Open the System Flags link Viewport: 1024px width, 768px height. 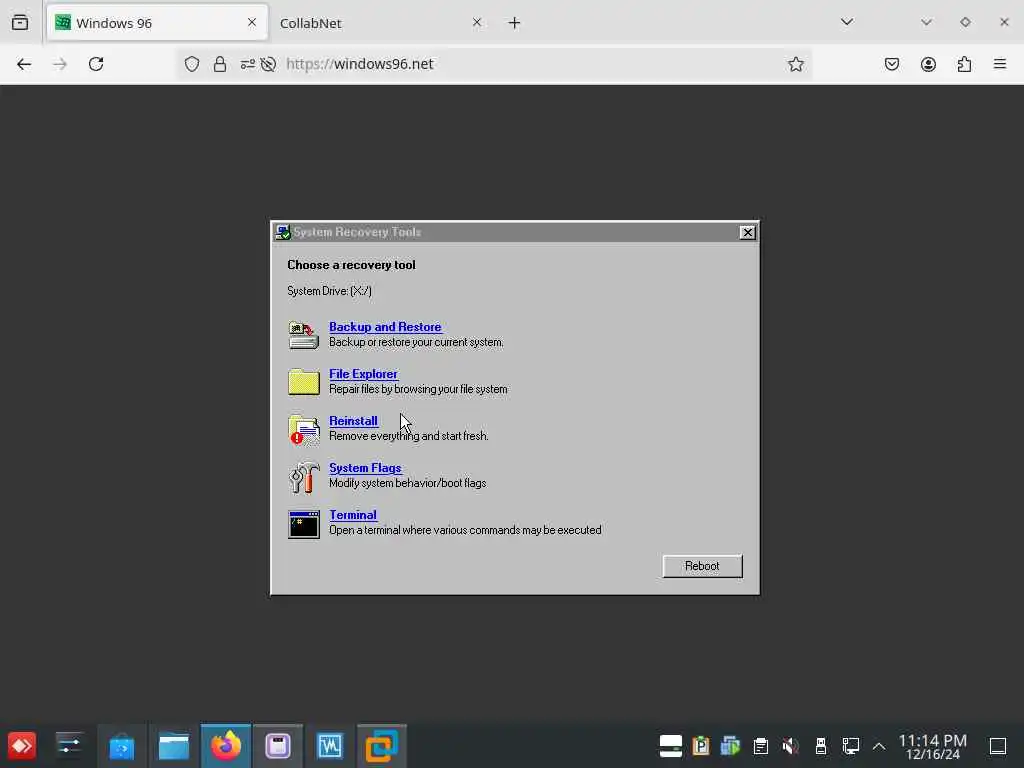click(x=365, y=468)
